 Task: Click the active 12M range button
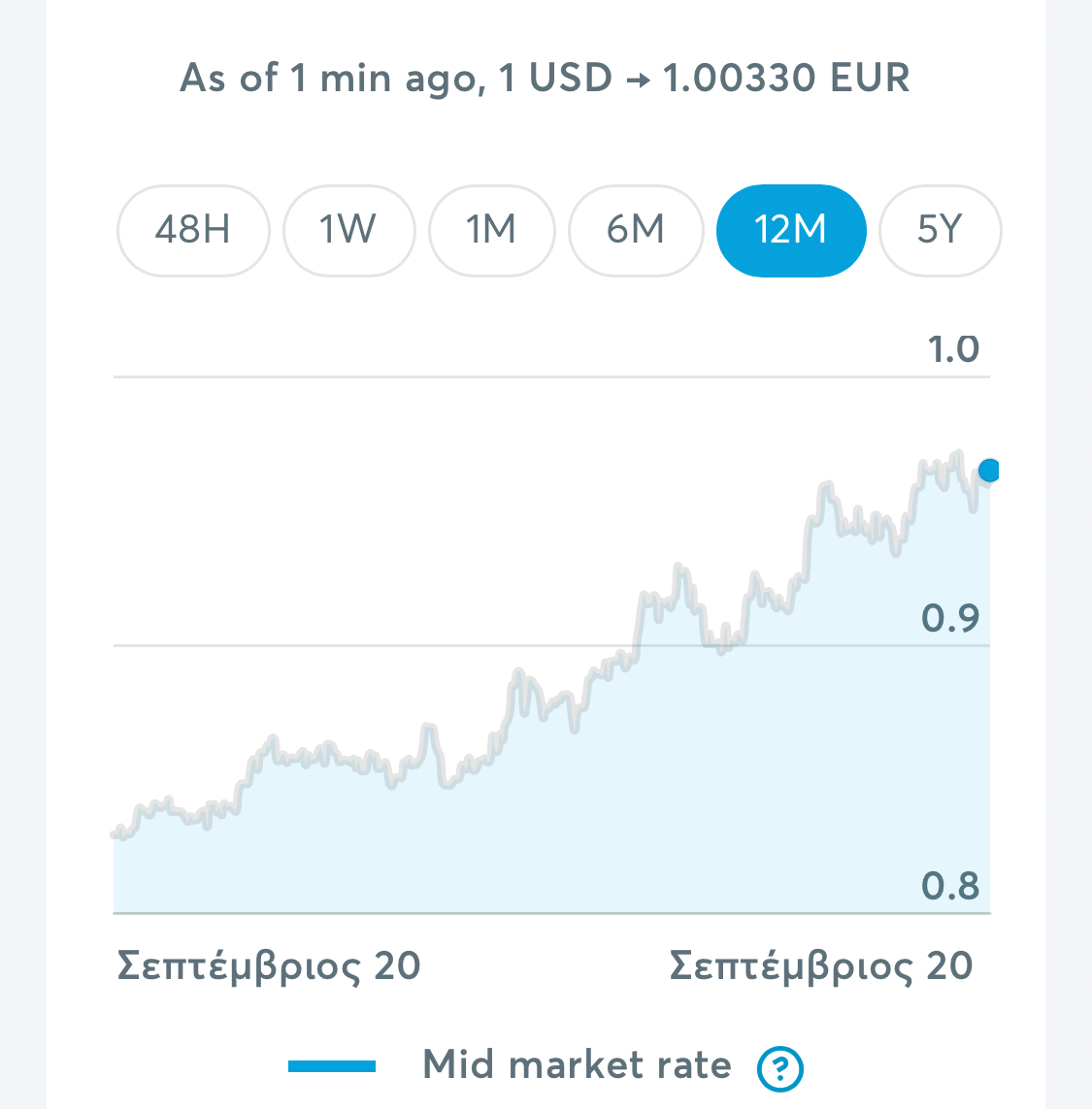(791, 231)
